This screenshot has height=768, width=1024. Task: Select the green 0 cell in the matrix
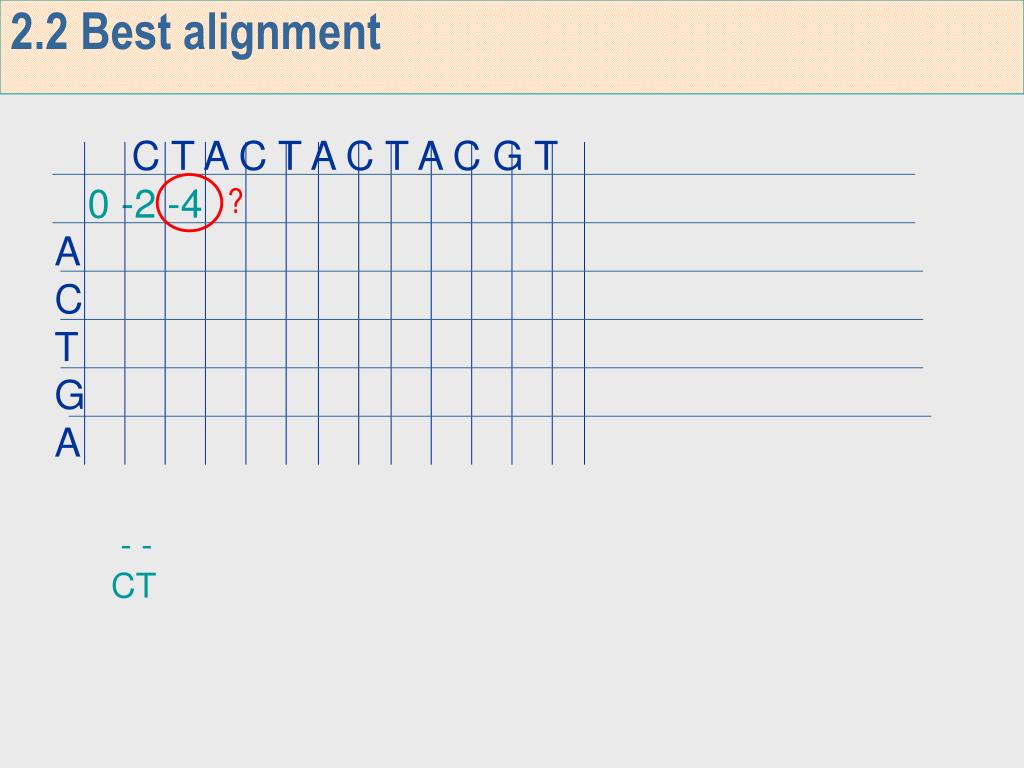(98, 204)
